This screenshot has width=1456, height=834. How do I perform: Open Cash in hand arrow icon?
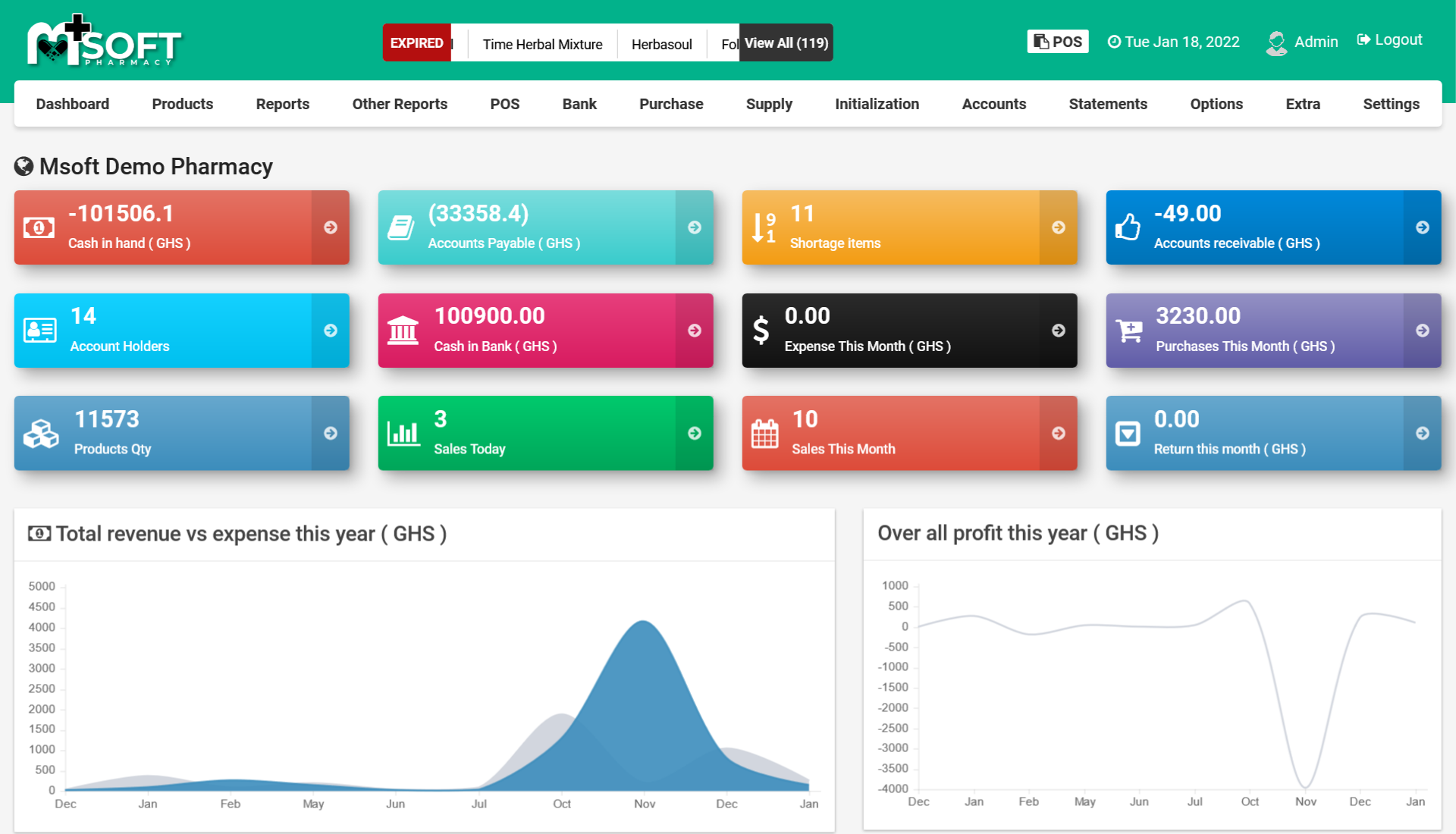coord(331,227)
